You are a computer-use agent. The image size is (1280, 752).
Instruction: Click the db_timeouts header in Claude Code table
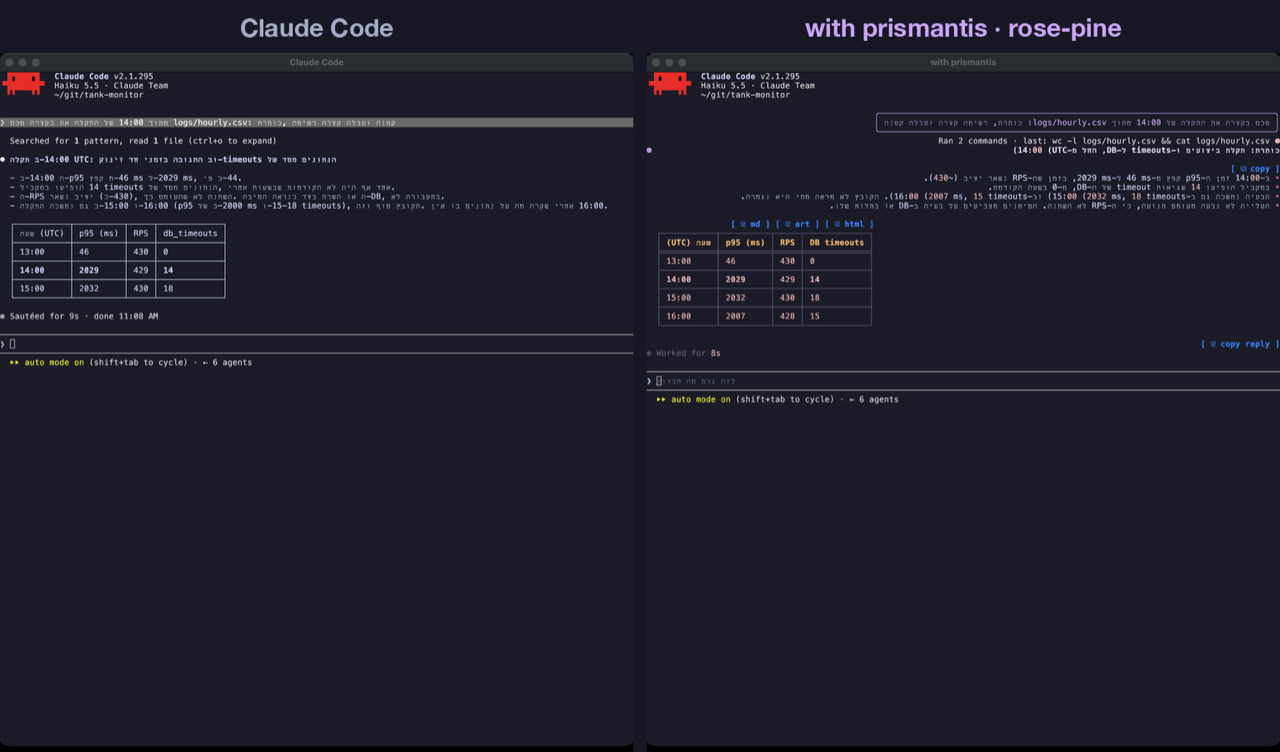[189, 233]
